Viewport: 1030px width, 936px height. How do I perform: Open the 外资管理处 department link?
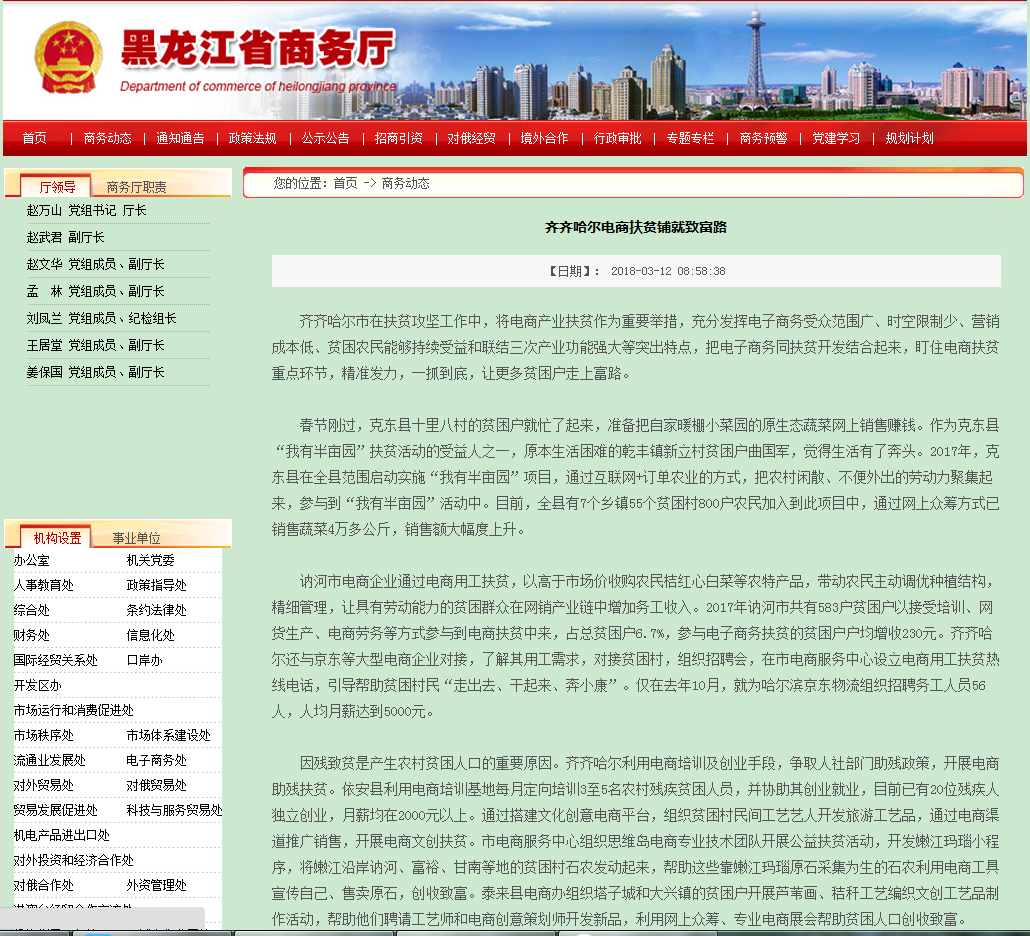pyautogui.click(x=156, y=885)
